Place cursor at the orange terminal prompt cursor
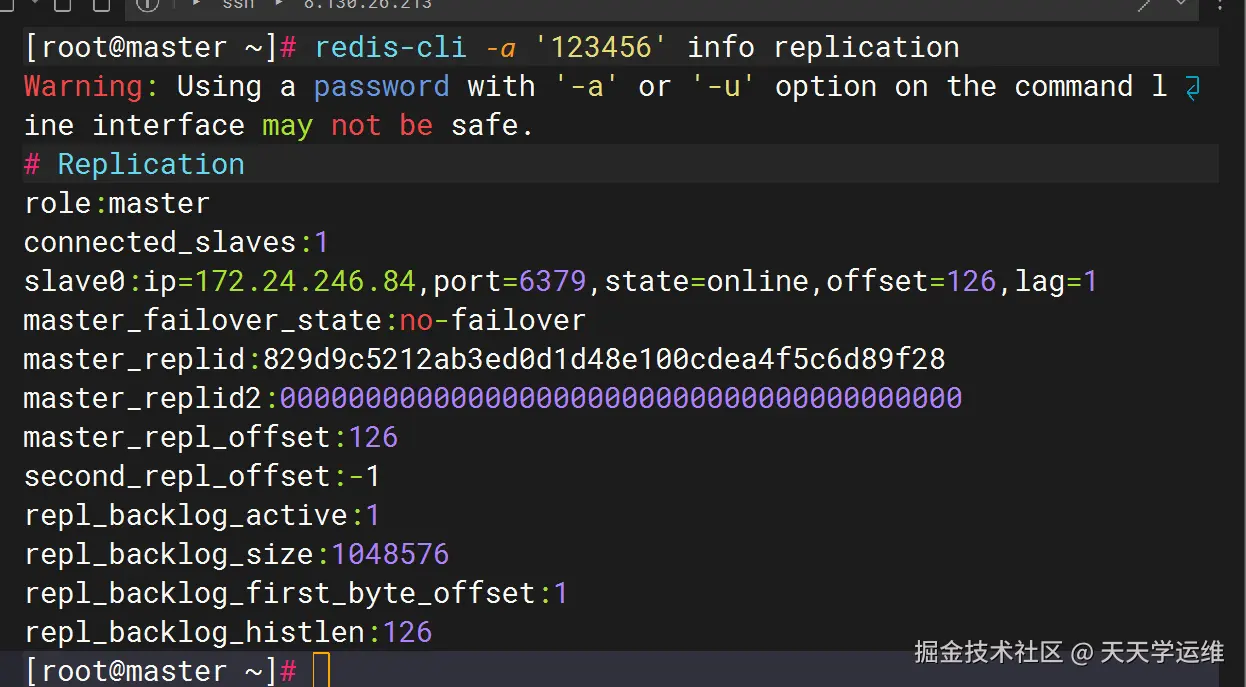Screen dimensions: 1246x687 321,670
